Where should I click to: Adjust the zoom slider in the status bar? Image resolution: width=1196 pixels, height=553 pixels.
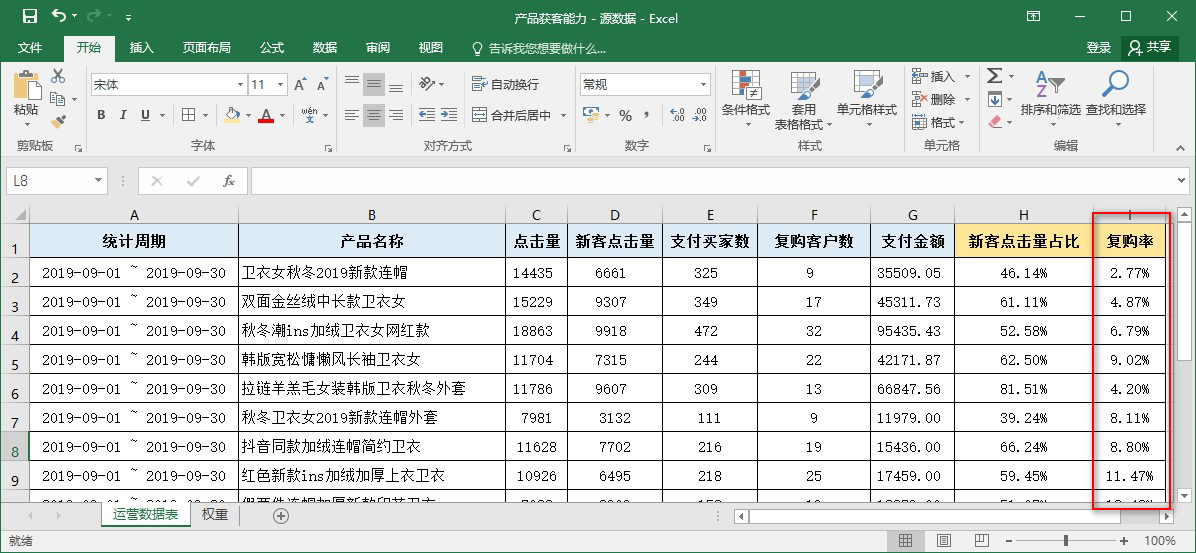(1066, 541)
